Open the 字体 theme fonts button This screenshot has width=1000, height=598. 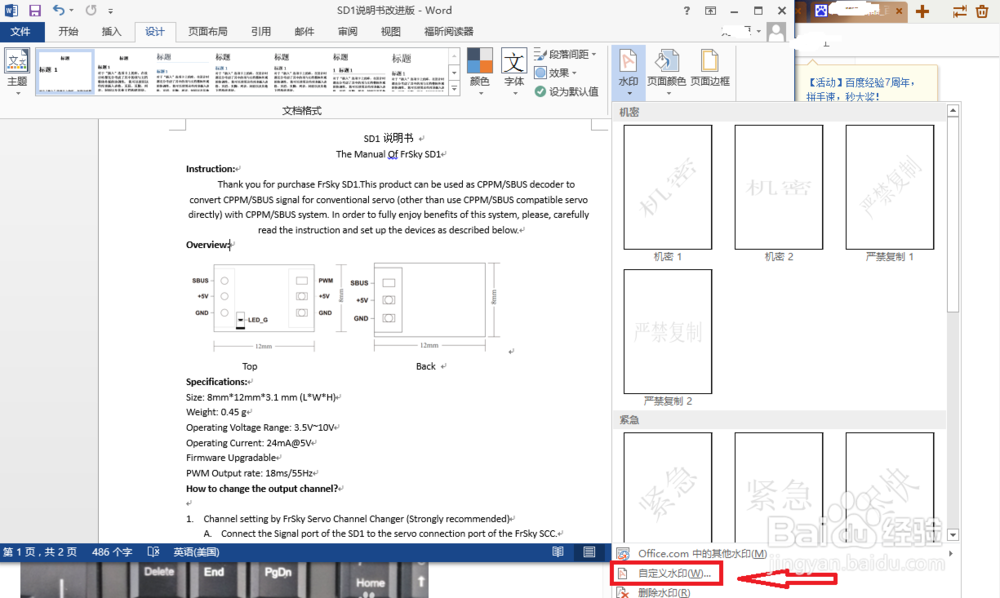(x=514, y=71)
